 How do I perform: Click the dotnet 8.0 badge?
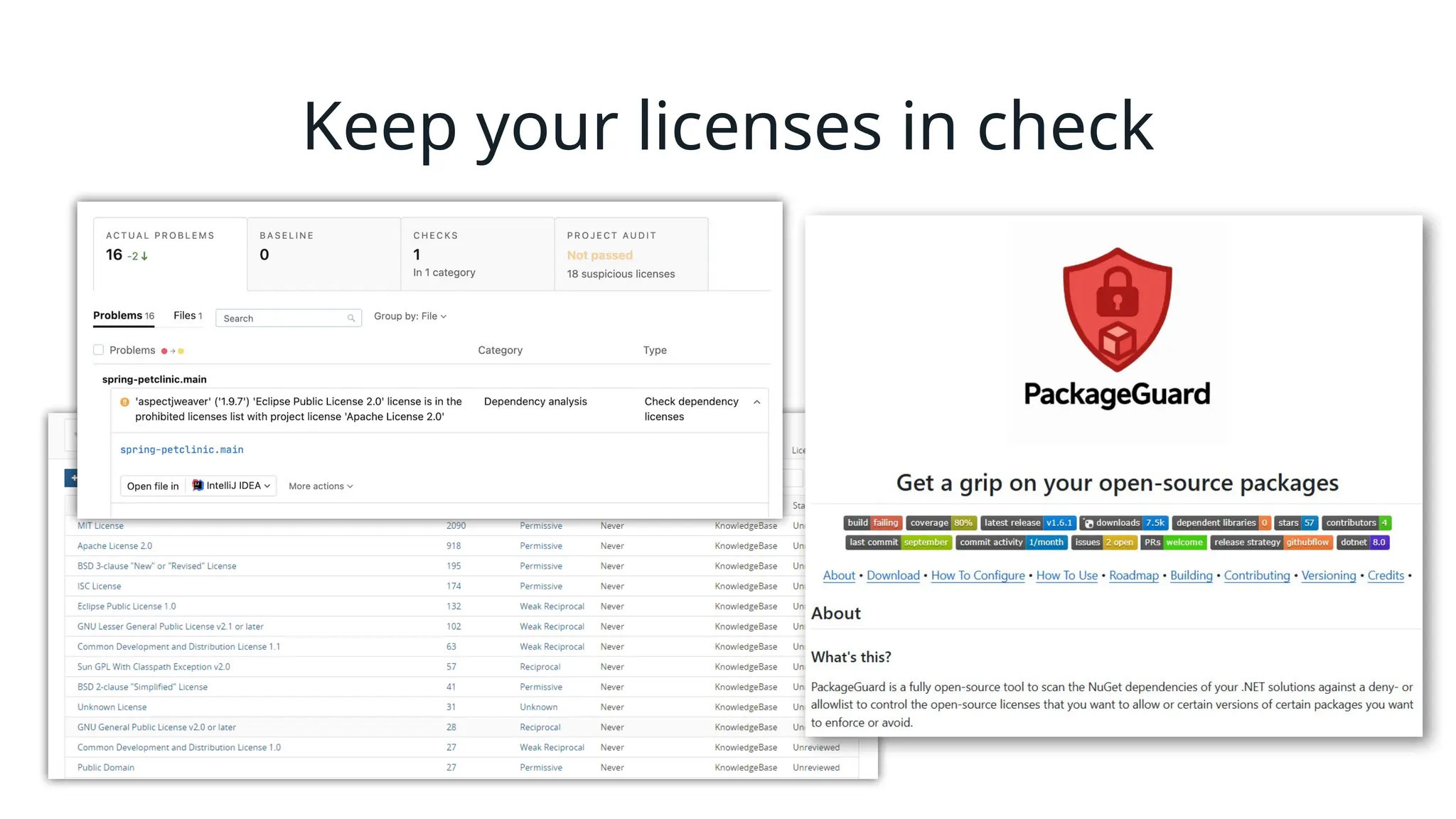tap(1363, 542)
